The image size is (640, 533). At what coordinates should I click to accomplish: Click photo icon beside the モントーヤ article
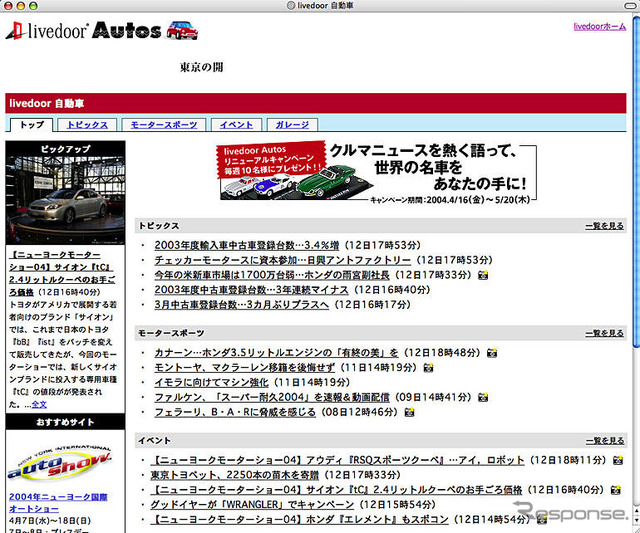pyautogui.click(x=428, y=368)
